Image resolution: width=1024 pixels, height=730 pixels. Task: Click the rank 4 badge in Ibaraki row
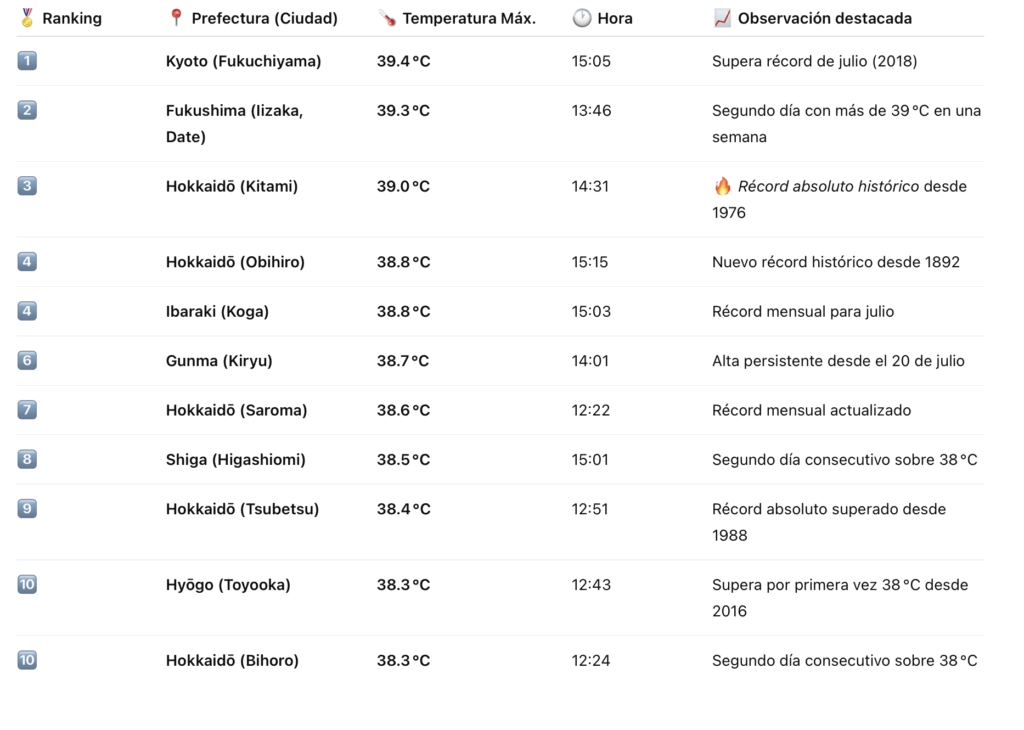click(x=27, y=311)
